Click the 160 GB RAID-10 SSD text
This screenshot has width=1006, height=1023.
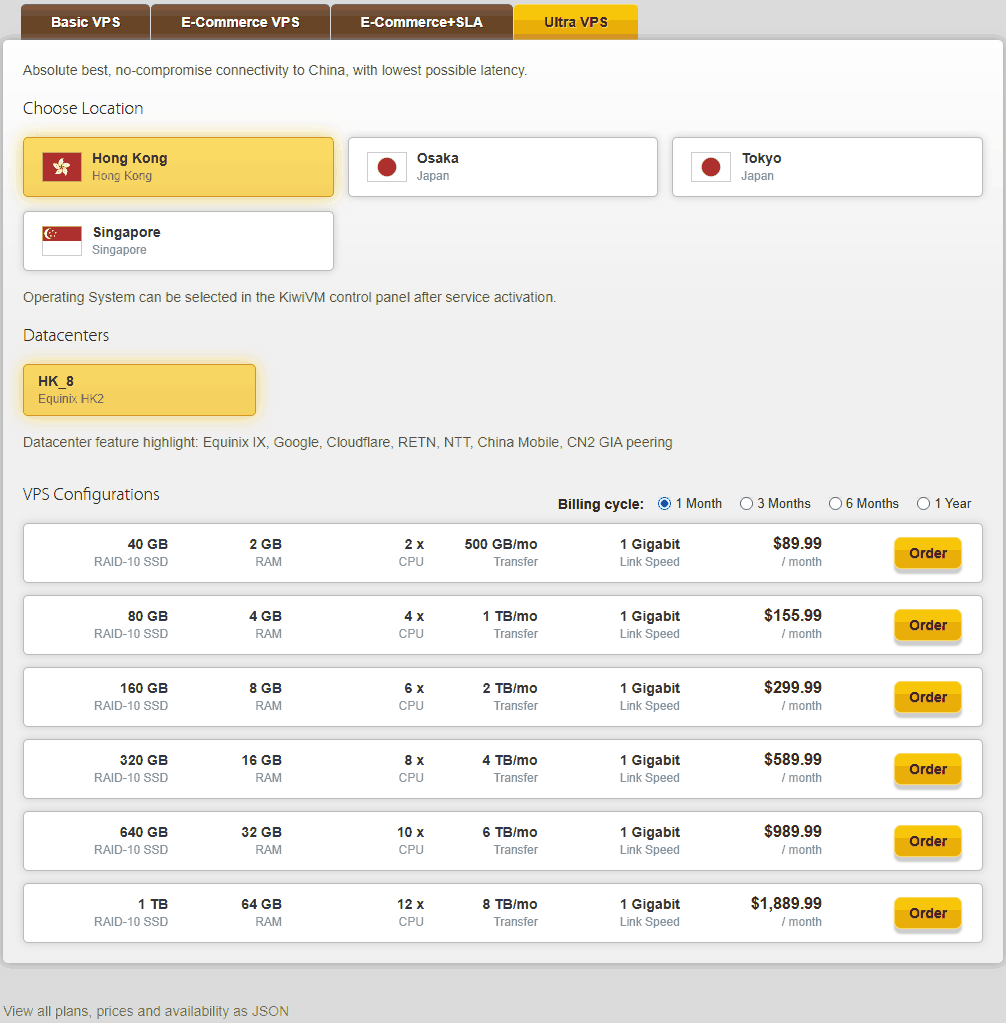tap(131, 697)
